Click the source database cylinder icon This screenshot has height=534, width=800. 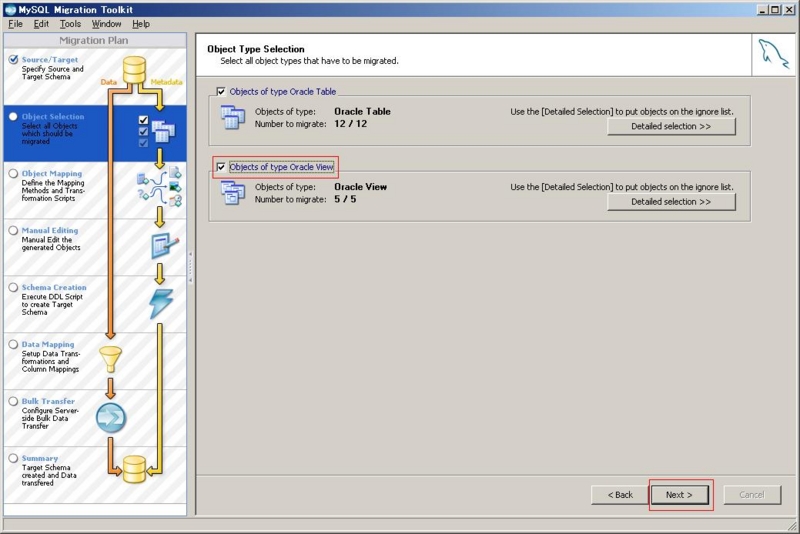(134, 70)
